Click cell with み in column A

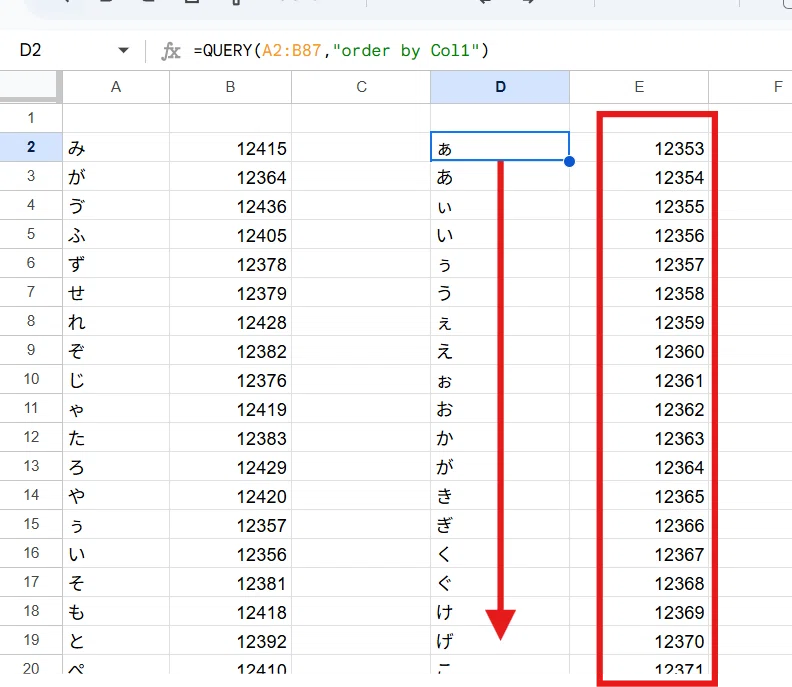click(116, 148)
